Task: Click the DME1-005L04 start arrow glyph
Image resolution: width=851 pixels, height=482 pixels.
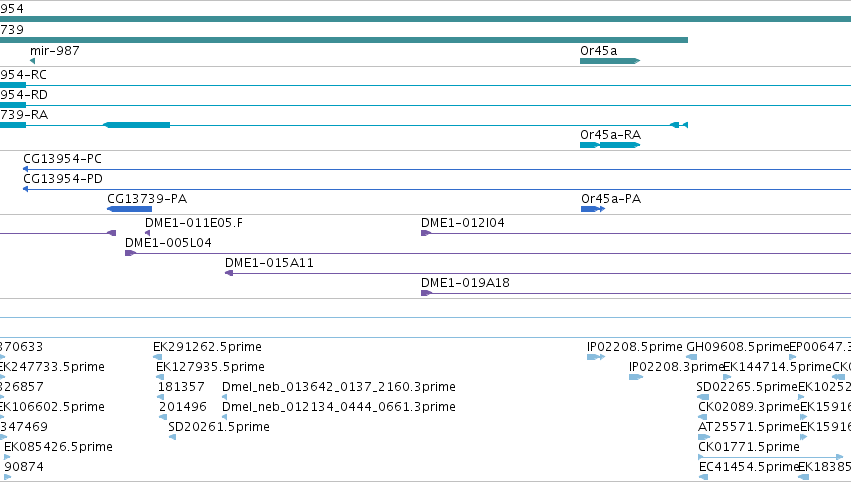Action: pyautogui.click(x=130, y=253)
